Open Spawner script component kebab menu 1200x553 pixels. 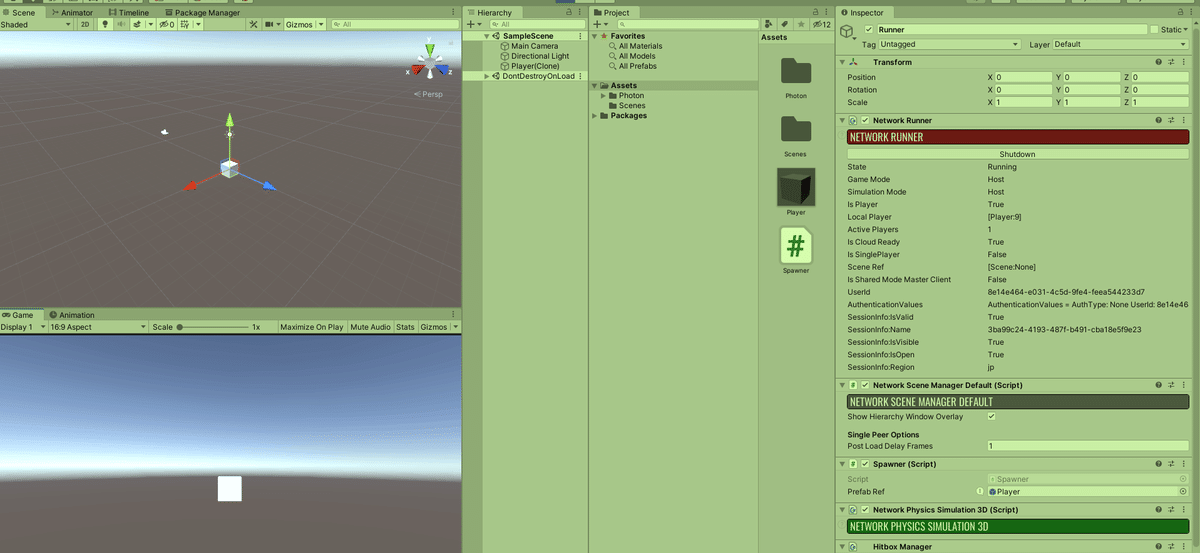1184,464
